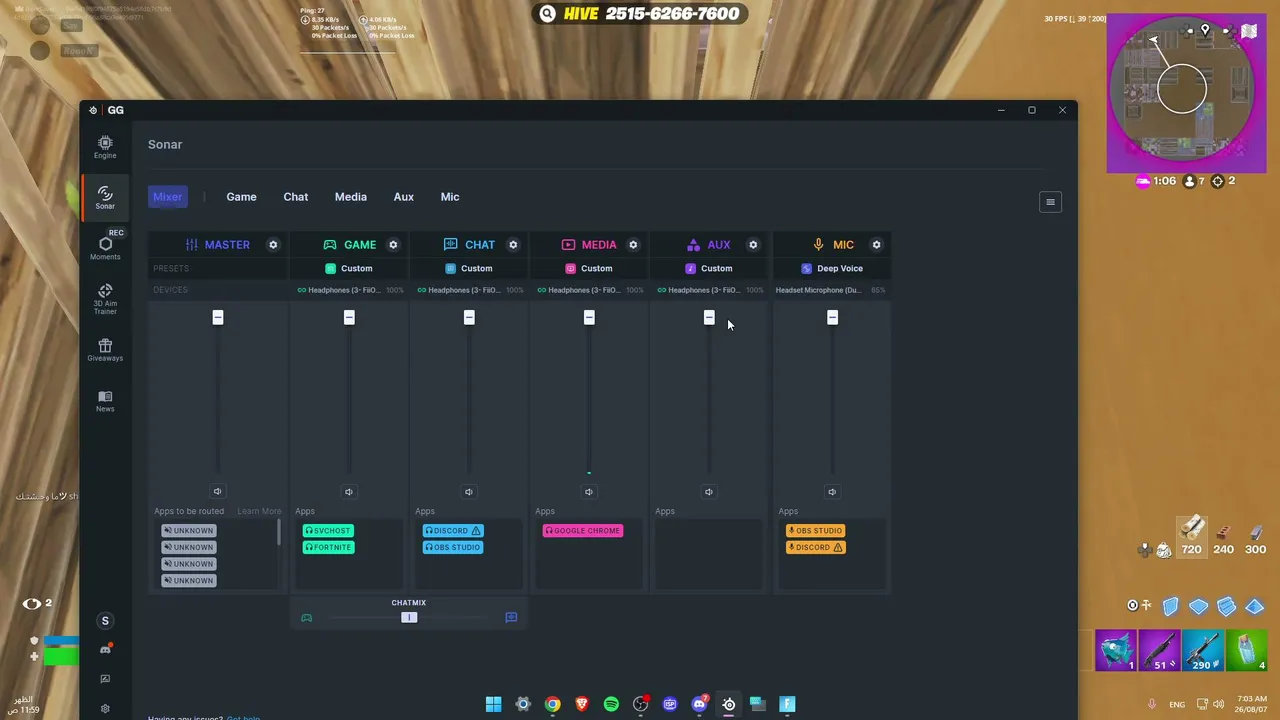This screenshot has height=720, width=1280.
Task: Select OBS STUDIO chip in the Mic channel
Action: coord(816,531)
